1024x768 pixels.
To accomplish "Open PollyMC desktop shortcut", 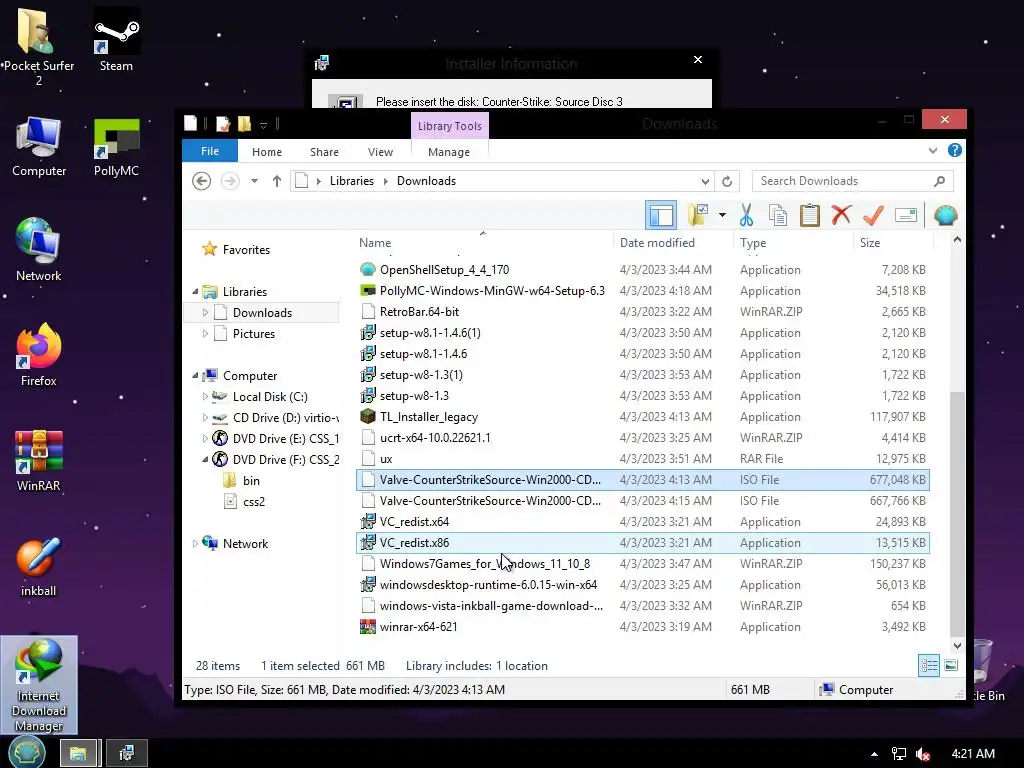I will (116, 147).
